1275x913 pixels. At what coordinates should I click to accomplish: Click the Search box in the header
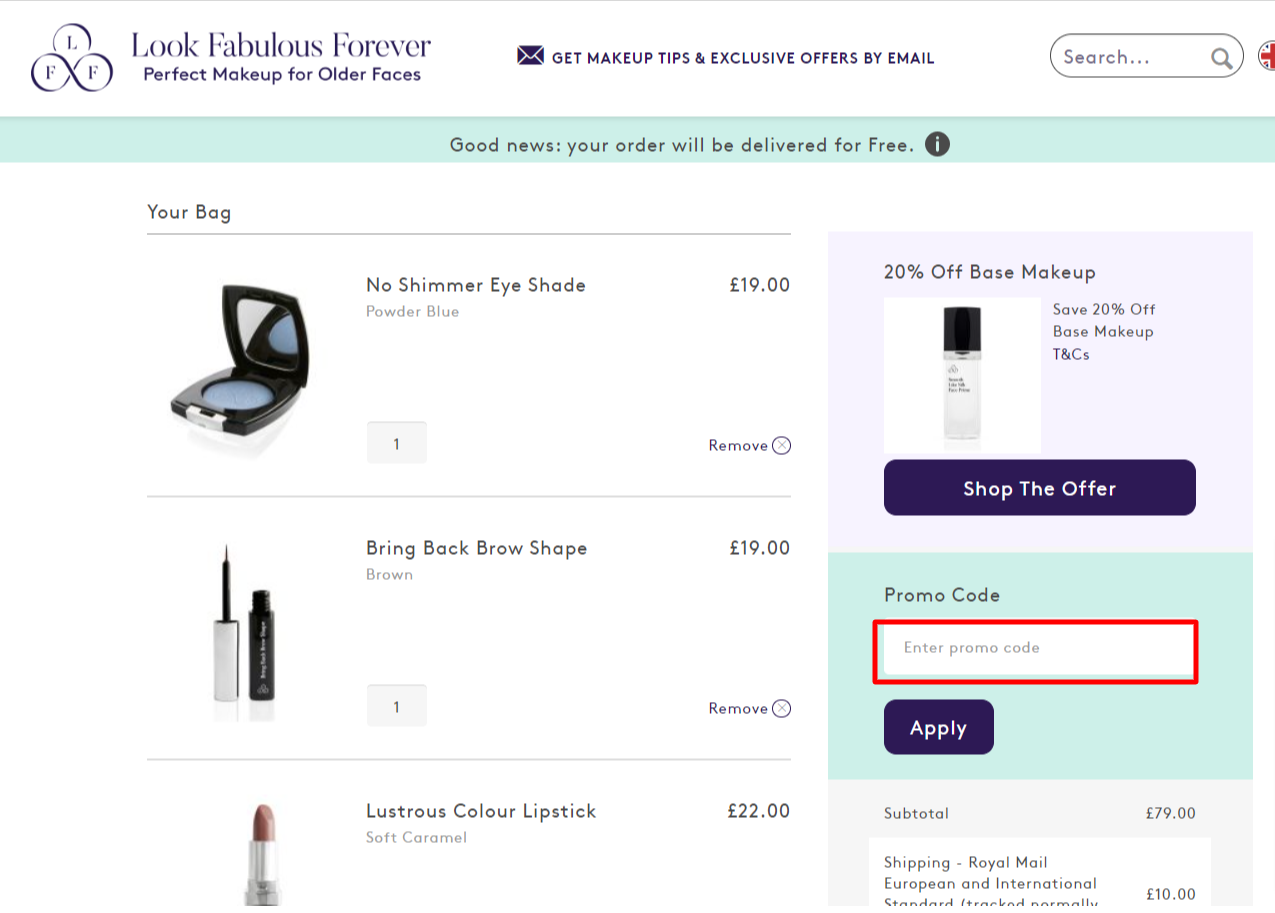pyautogui.click(x=1130, y=57)
